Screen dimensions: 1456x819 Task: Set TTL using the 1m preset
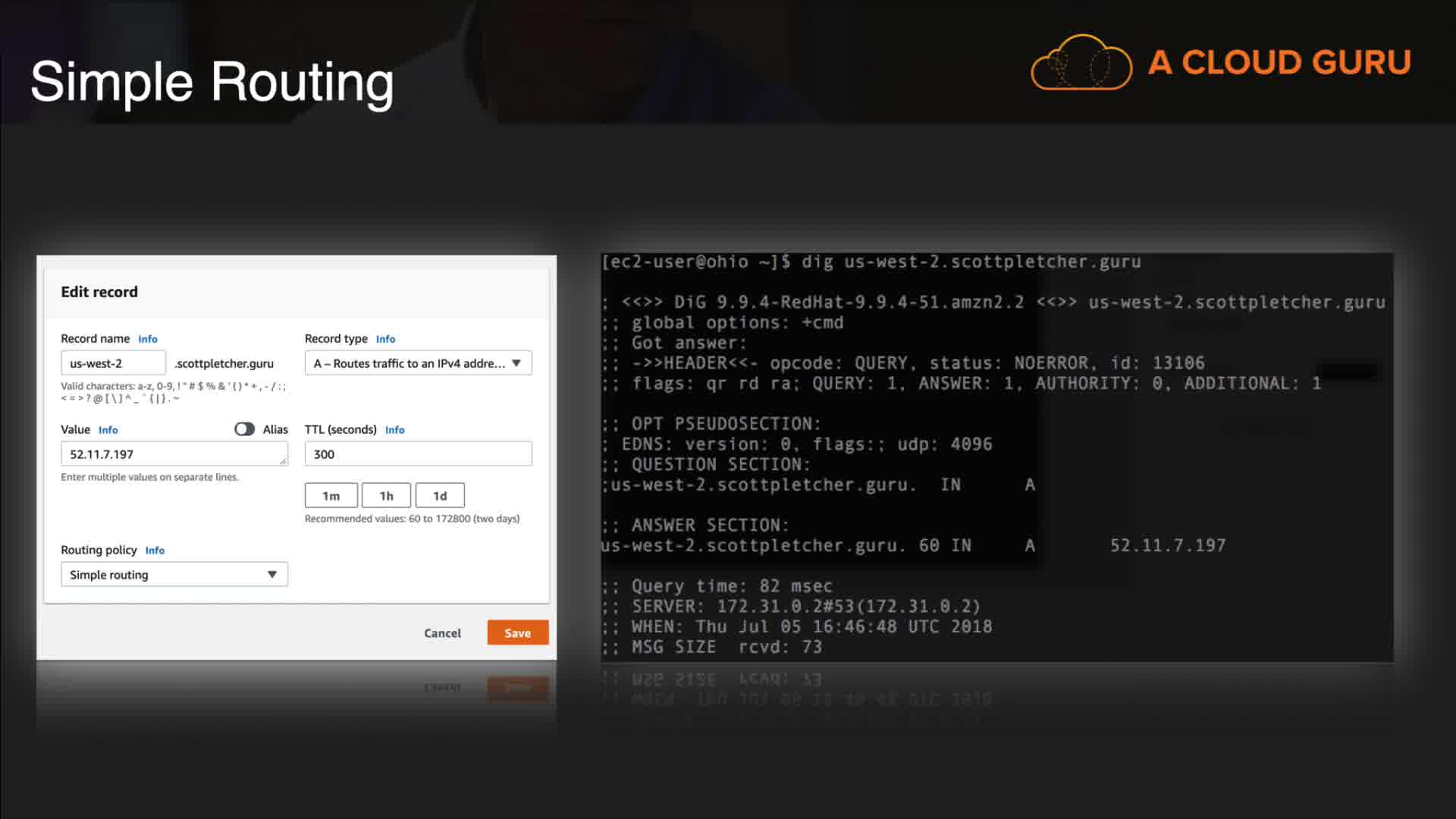pos(331,496)
